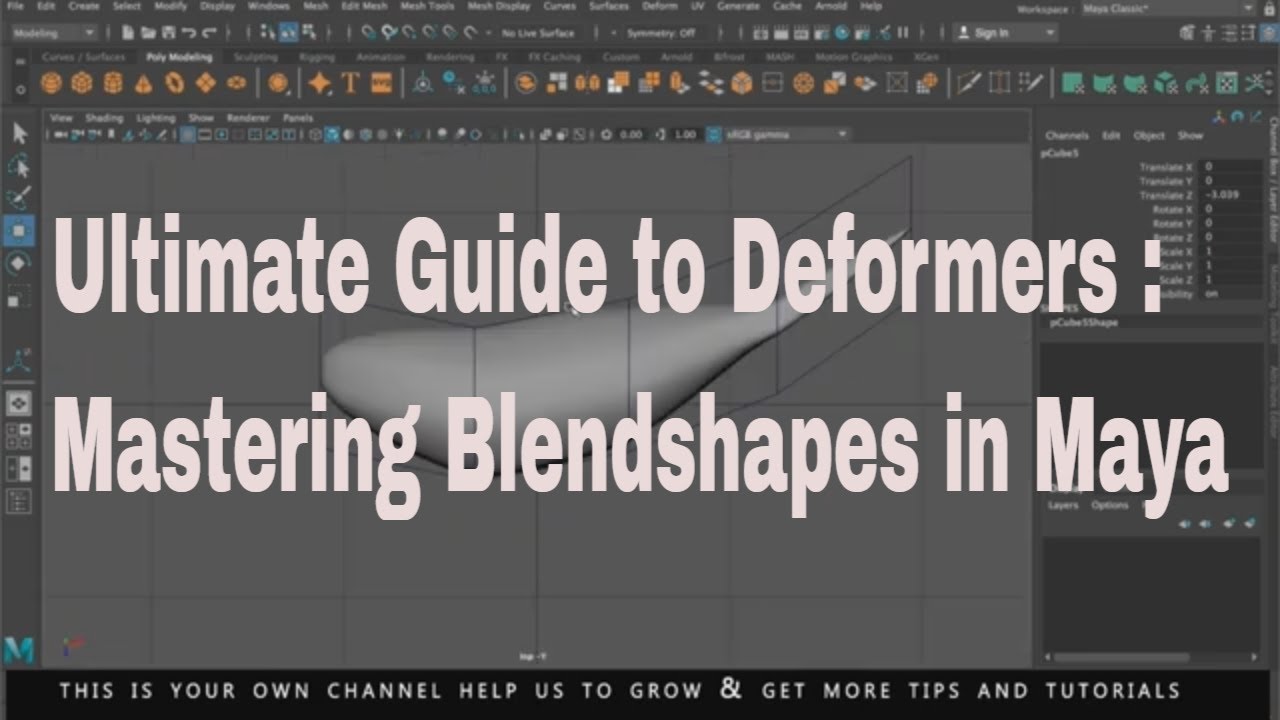Create a Polygon Plane from shelf
1280x720 pixels.
[x=206, y=84]
